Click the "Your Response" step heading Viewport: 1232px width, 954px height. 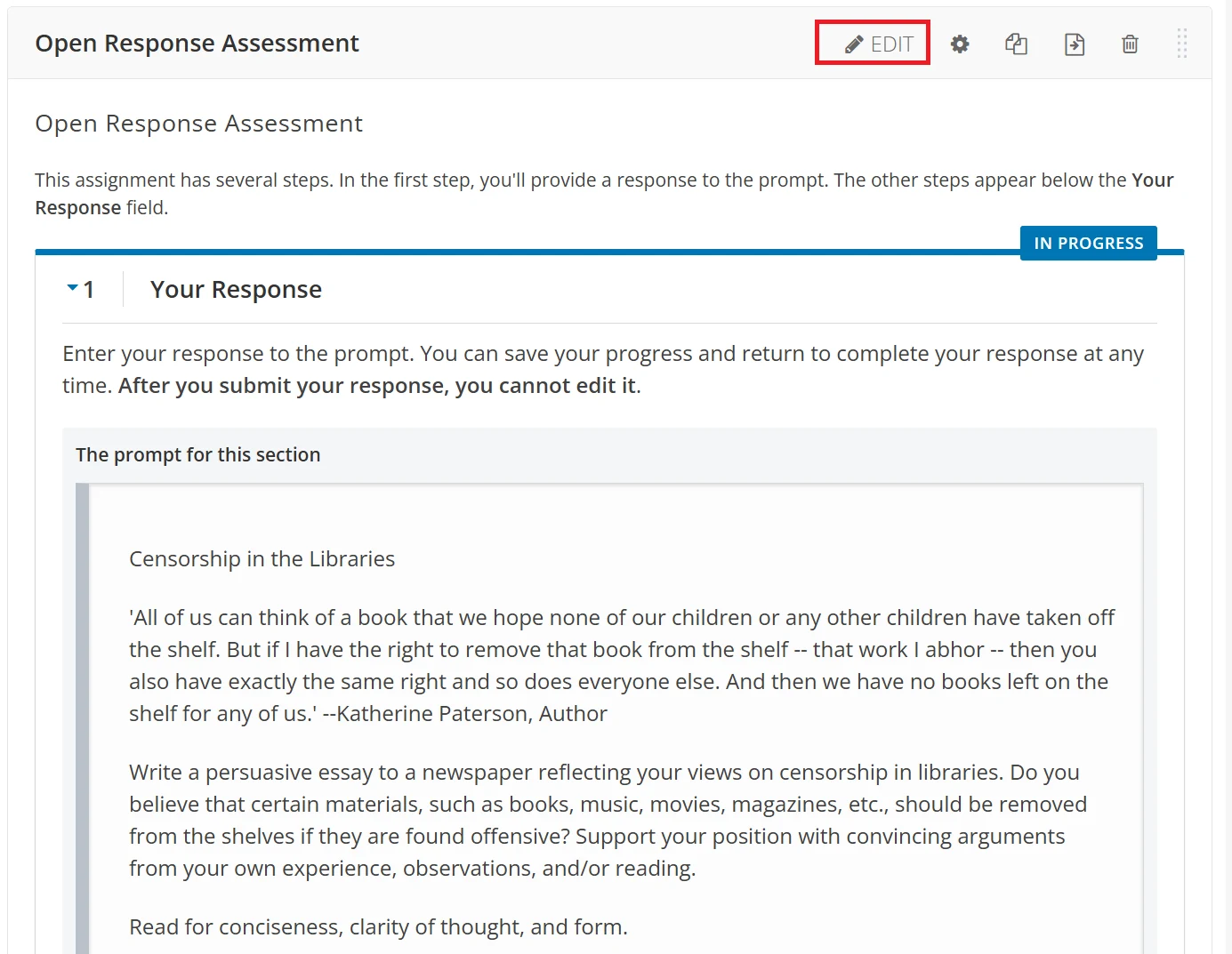click(x=236, y=289)
